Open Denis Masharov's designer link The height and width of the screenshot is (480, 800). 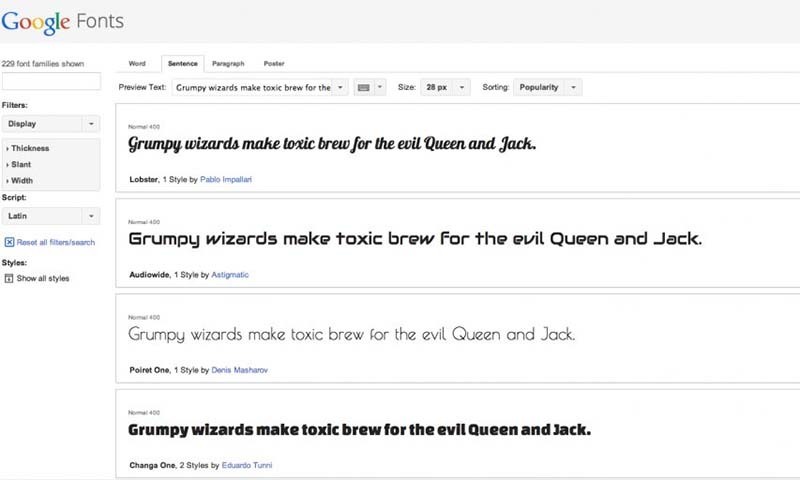pos(240,370)
